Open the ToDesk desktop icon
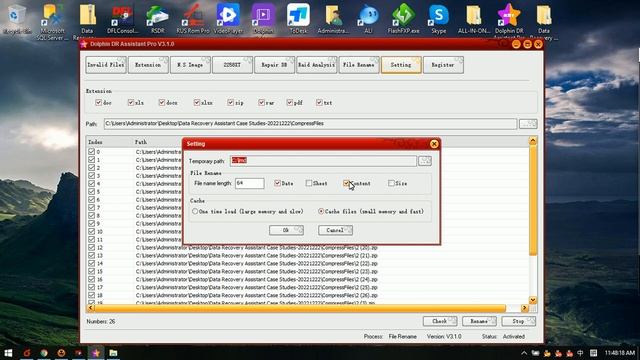The image size is (640, 360). pos(298,18)
